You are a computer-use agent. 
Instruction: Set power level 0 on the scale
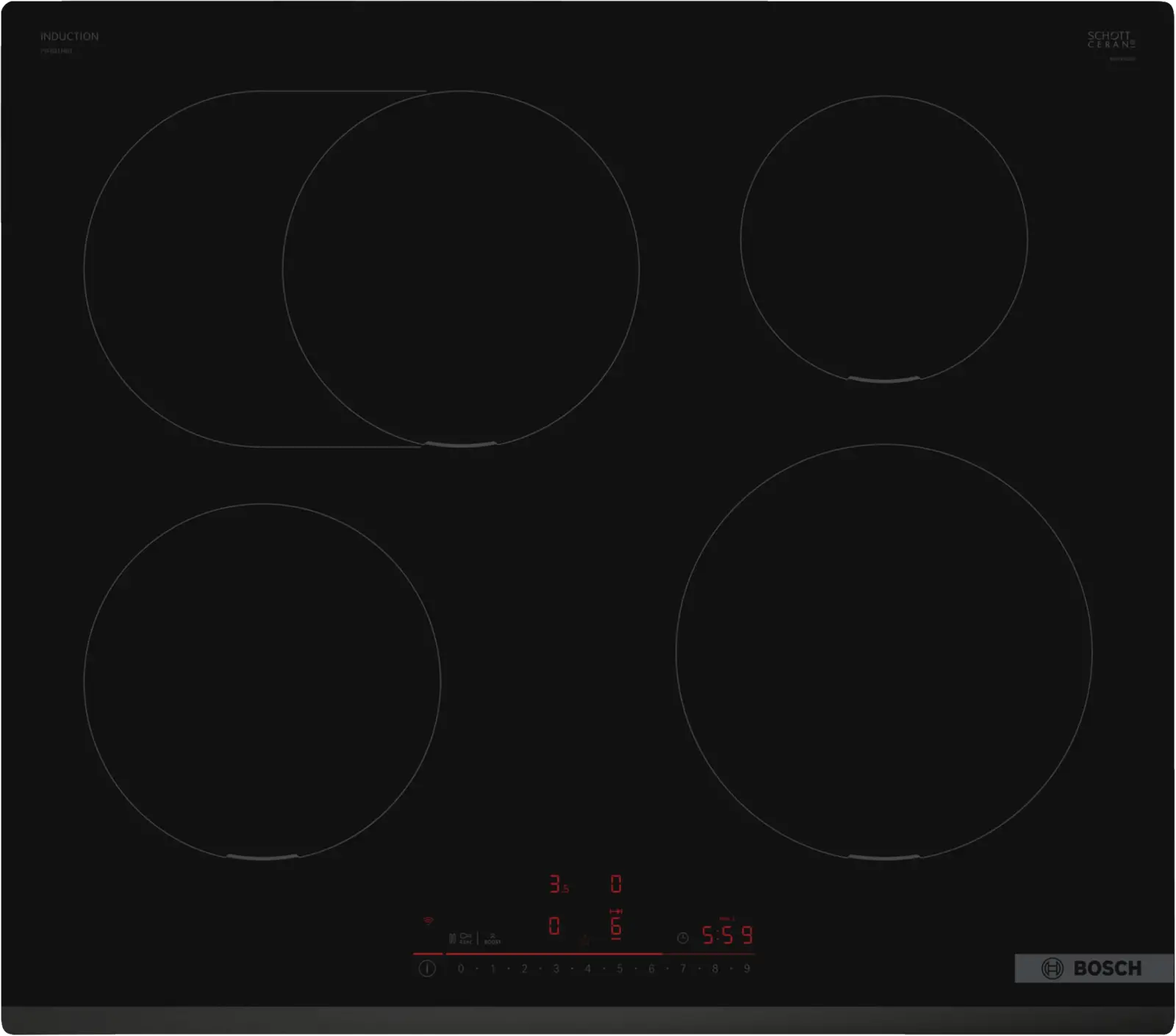[461, 968]
